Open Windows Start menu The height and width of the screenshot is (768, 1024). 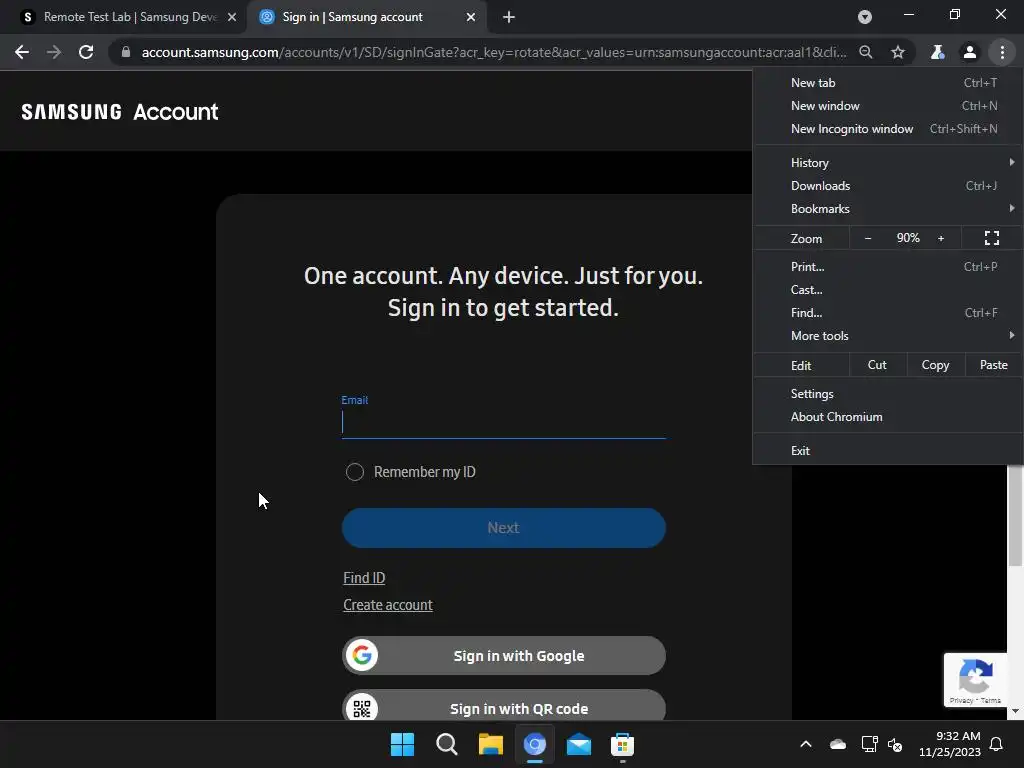[402, 744]
